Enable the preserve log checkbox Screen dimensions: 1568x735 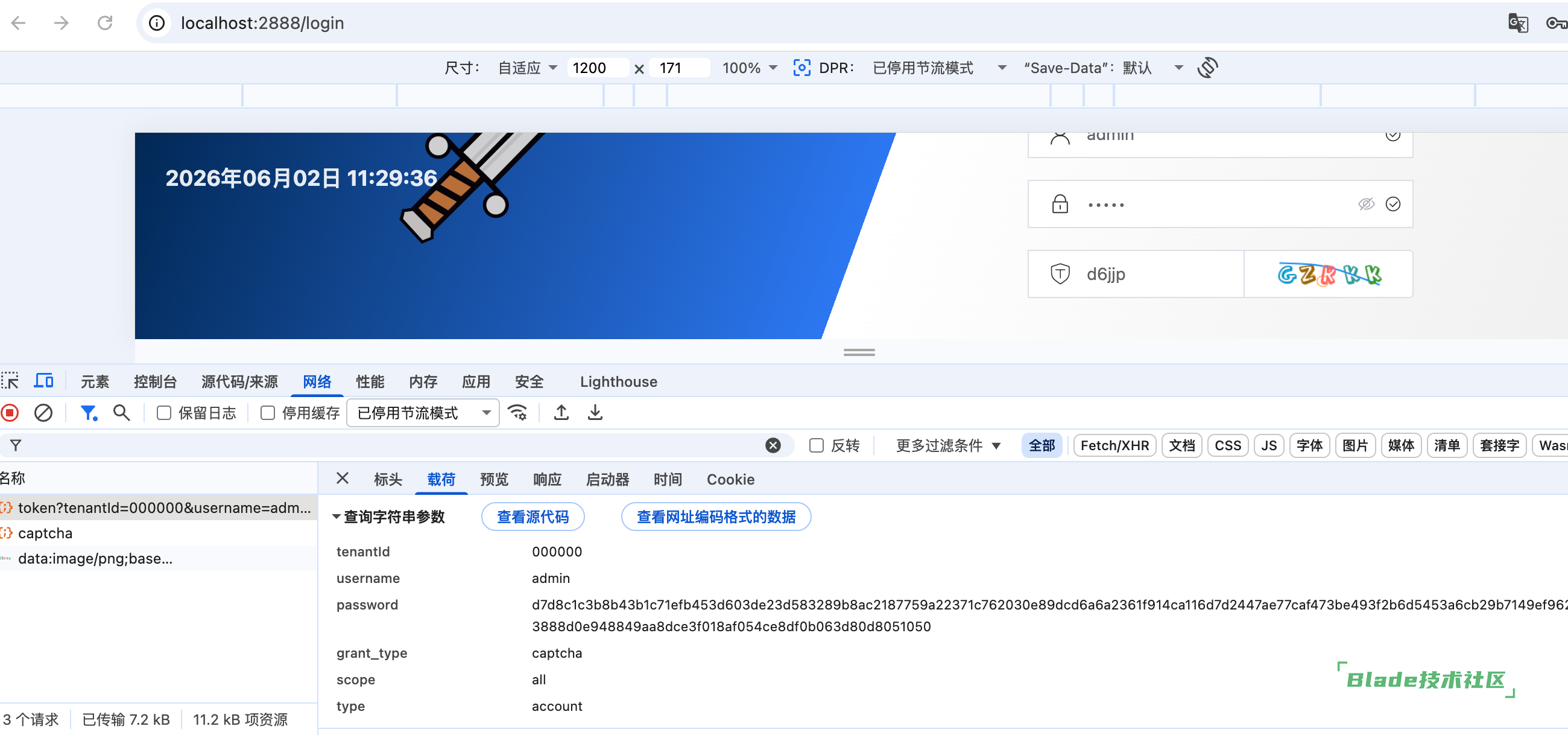164,413
